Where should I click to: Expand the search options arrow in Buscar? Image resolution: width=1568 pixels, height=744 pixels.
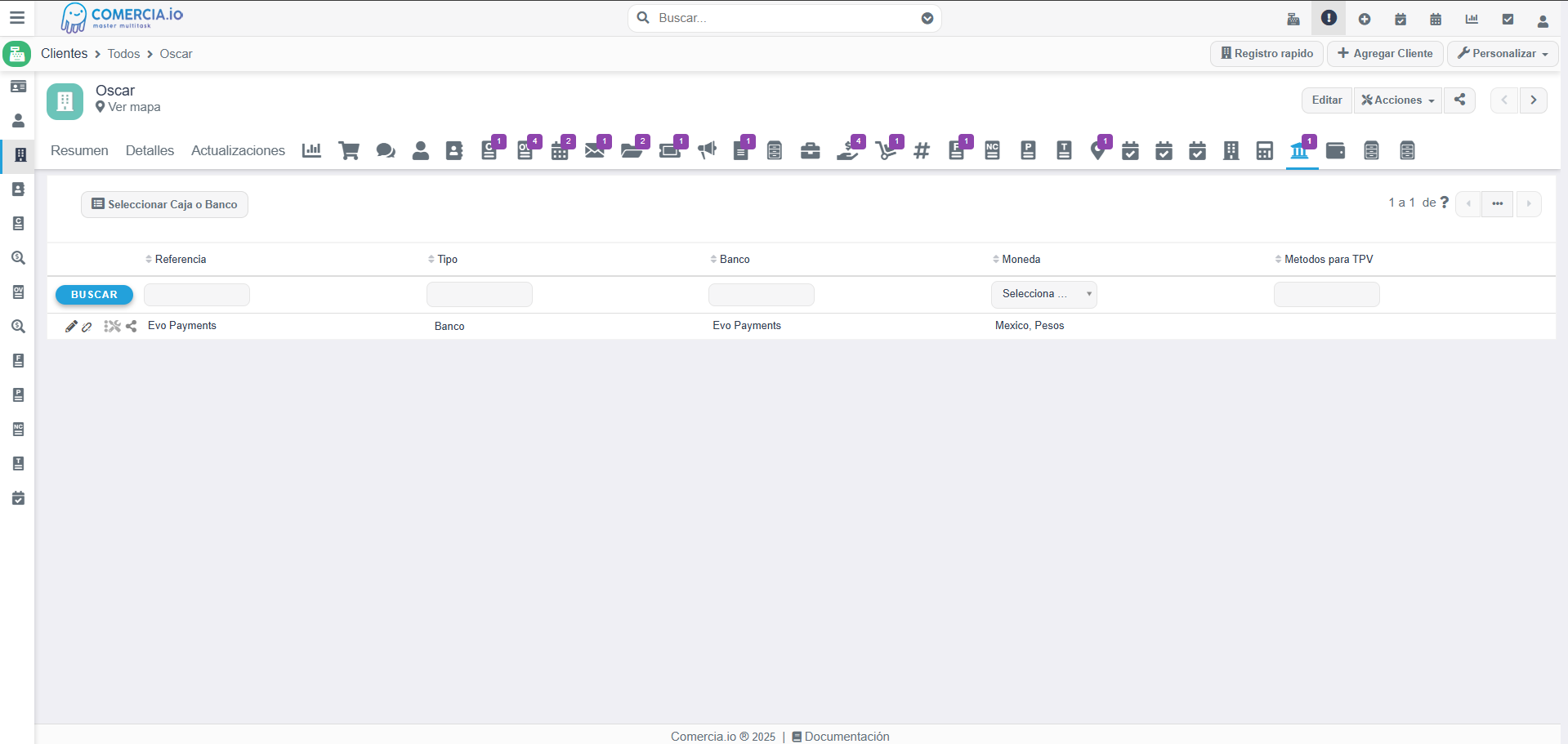pyautogui.click(x=927, y=18)
